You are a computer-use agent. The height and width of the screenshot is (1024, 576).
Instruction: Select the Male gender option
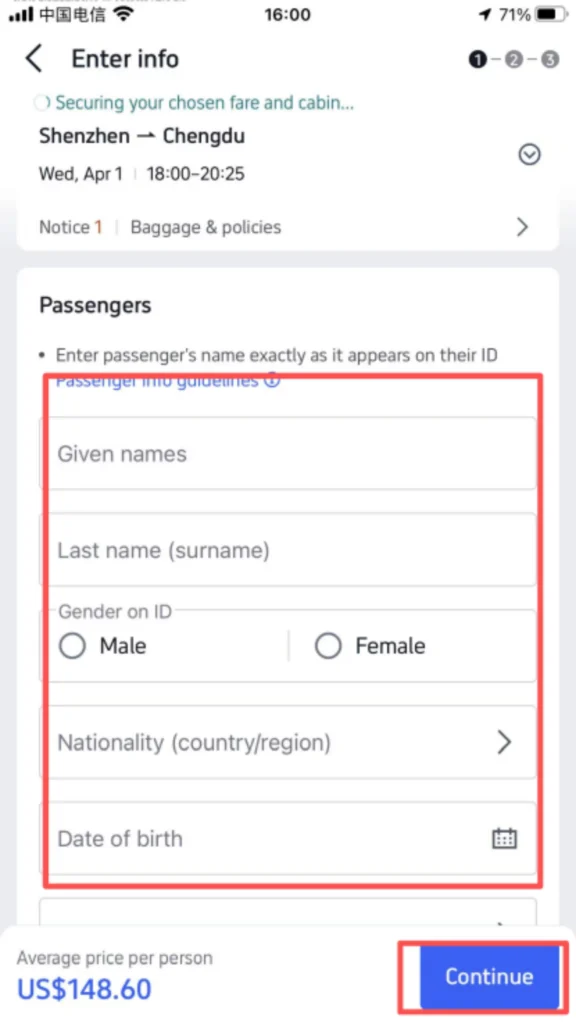tap(103, 646)
